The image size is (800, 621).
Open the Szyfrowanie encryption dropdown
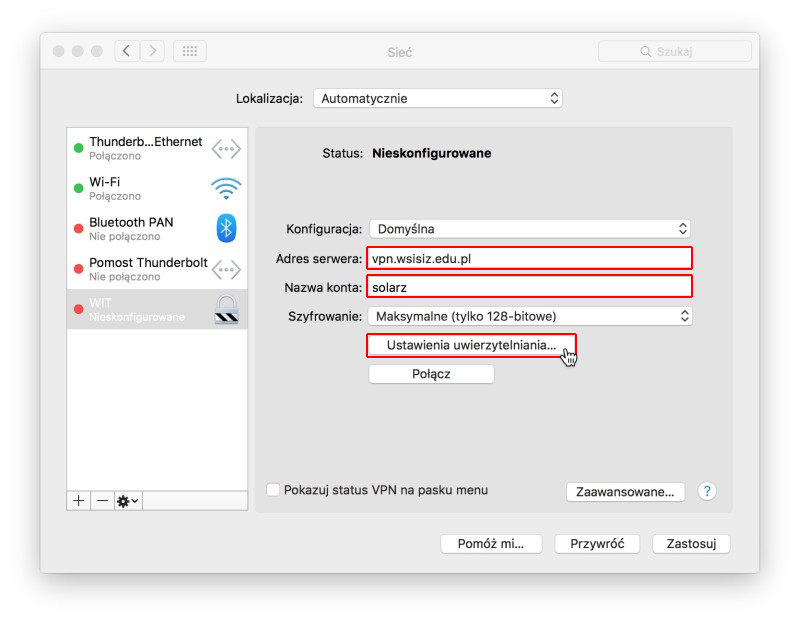(x=530, y=316)
